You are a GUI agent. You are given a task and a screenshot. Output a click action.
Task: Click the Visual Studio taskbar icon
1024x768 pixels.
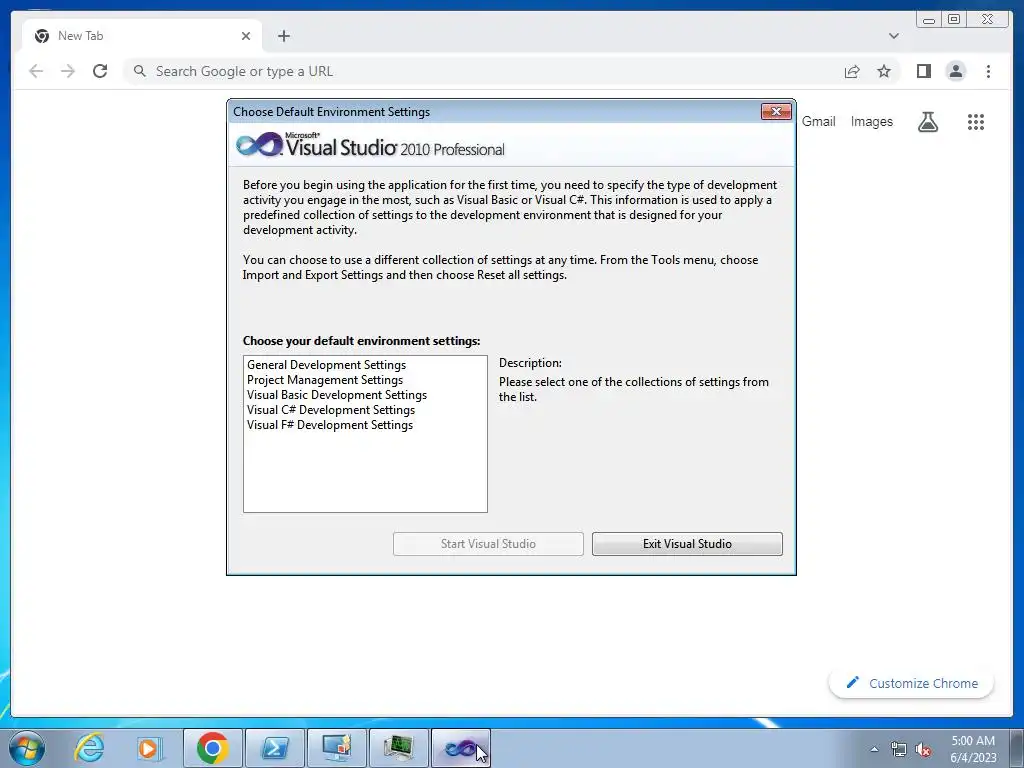click(x=460, y=748)
